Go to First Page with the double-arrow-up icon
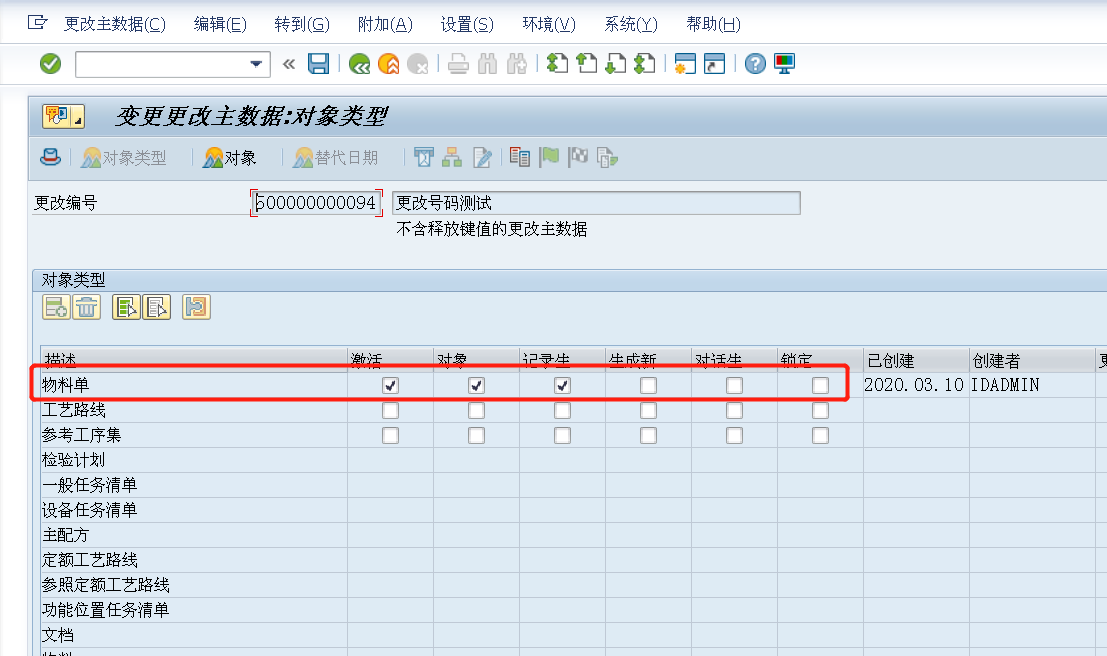The image size is (1107, 656). (557, 64)
